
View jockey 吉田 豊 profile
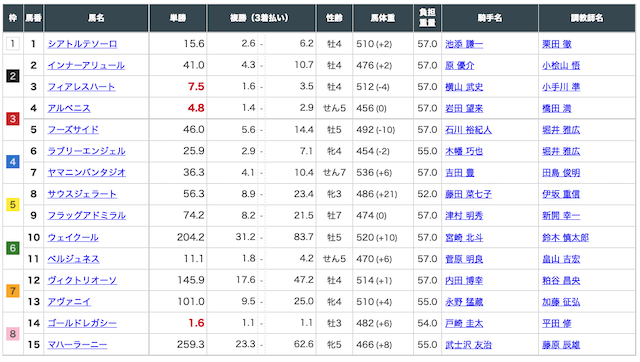click(x=460, y=173)
